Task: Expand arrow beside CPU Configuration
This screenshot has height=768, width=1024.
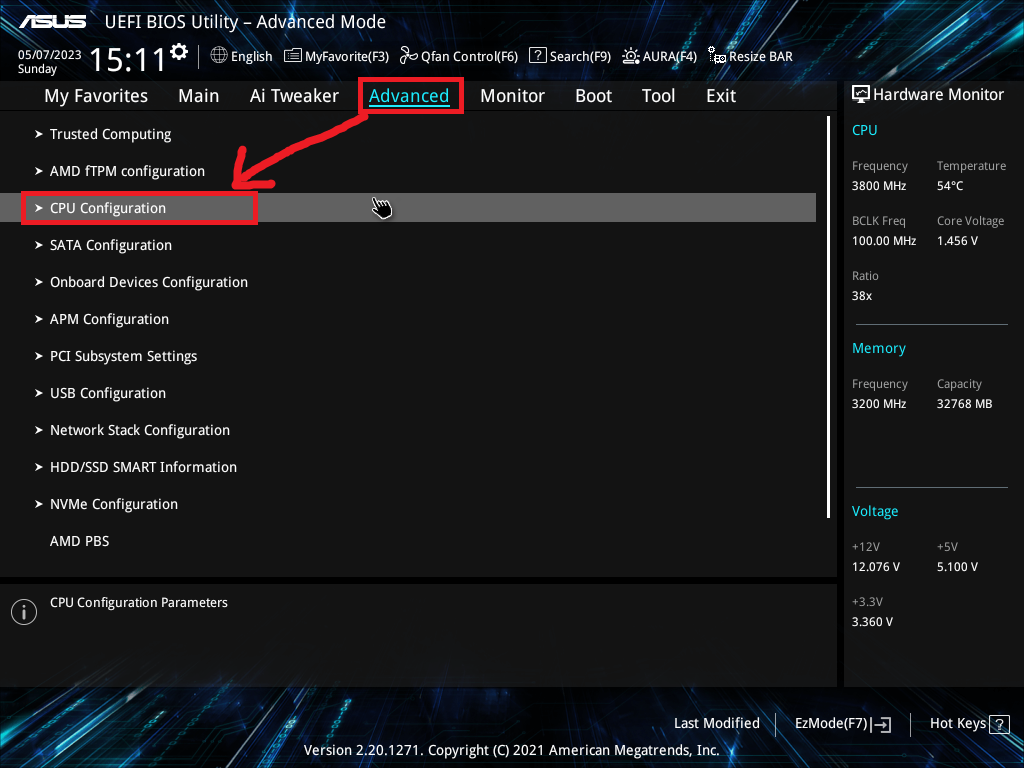Action: click(x=39, y=208)
